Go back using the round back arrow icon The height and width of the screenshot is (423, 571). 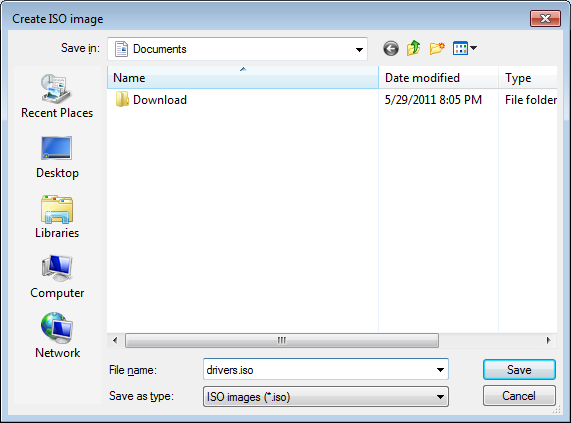pos(391,48)
